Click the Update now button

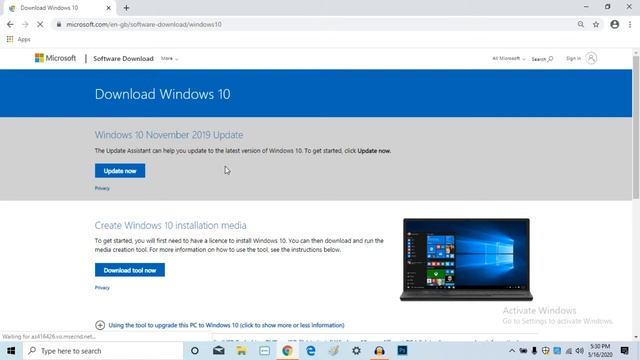tap(120, 171)
